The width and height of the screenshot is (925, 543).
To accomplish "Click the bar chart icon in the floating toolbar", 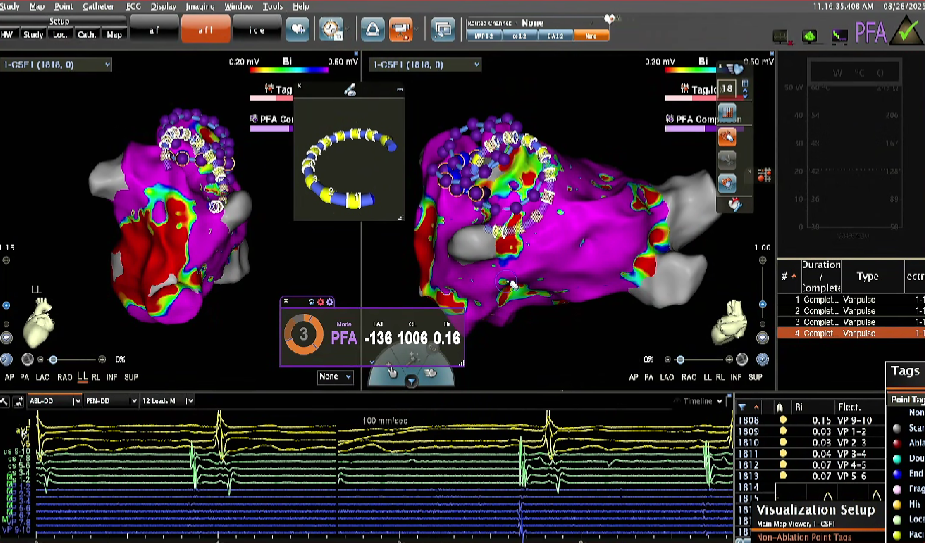I will click(727, 112).
